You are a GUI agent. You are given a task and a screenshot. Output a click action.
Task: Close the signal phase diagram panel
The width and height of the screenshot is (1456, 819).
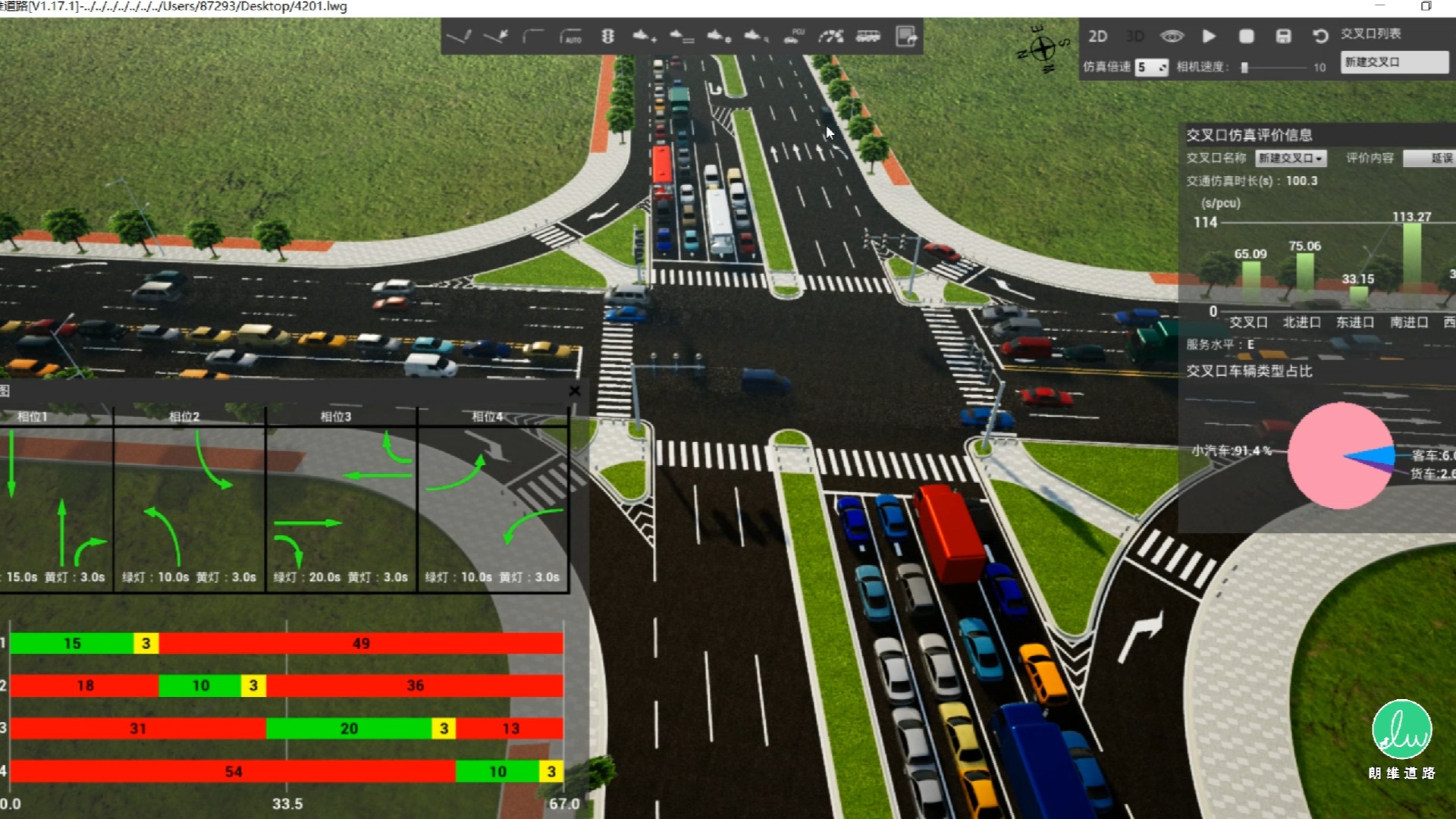click(x=575, y=391)
